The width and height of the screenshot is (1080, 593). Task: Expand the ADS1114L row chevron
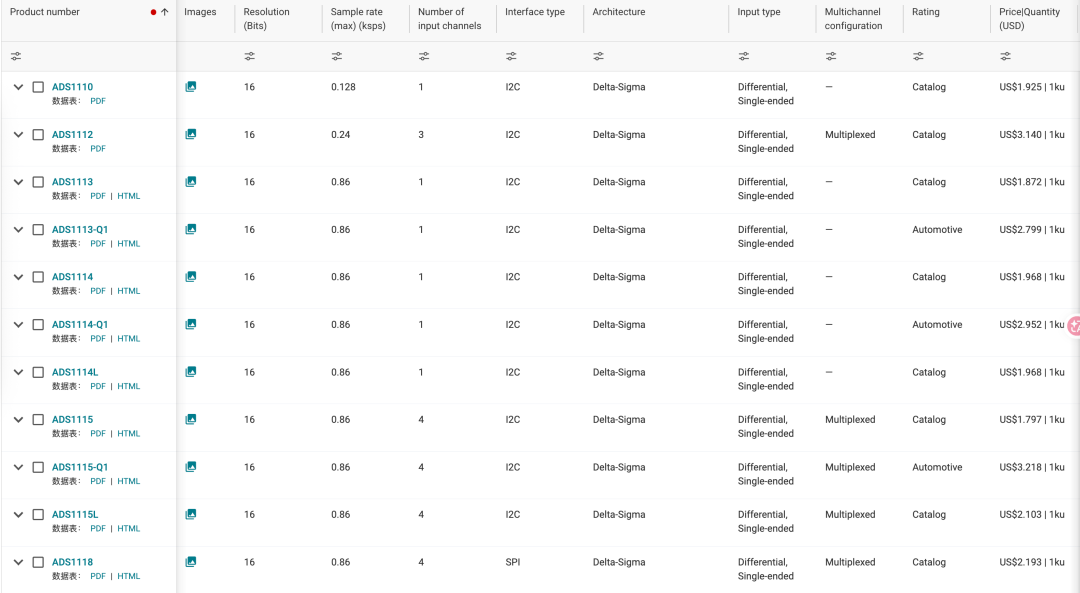click(19, 372)
